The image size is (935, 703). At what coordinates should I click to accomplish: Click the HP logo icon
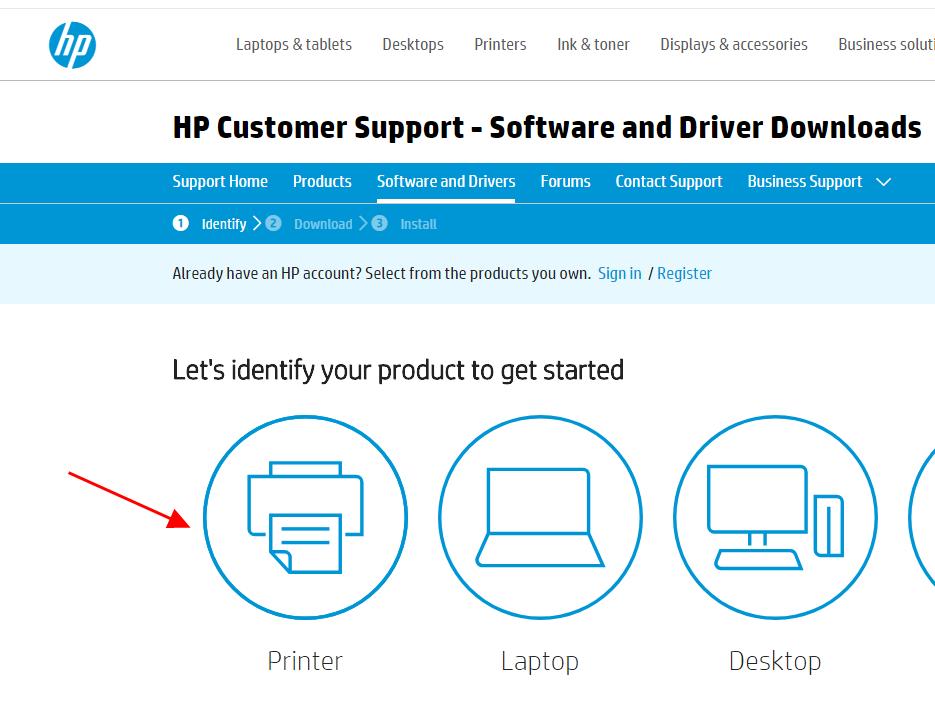click(x=72, y=44)
